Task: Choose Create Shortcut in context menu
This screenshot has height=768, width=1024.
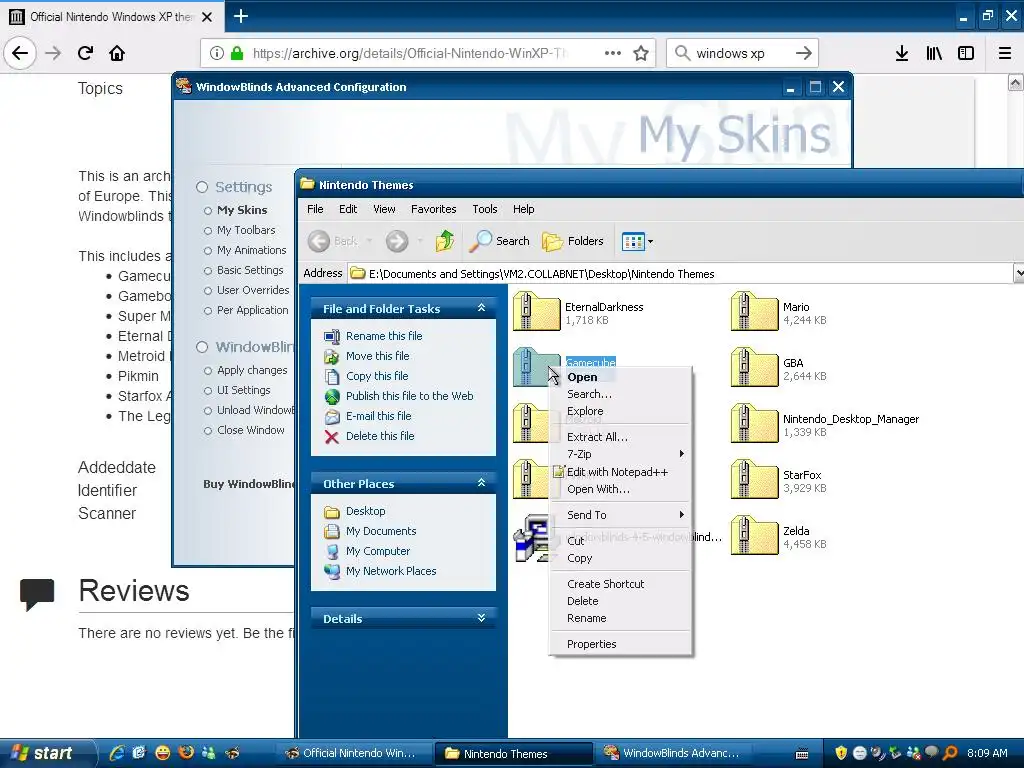Action: coord(621,584)
